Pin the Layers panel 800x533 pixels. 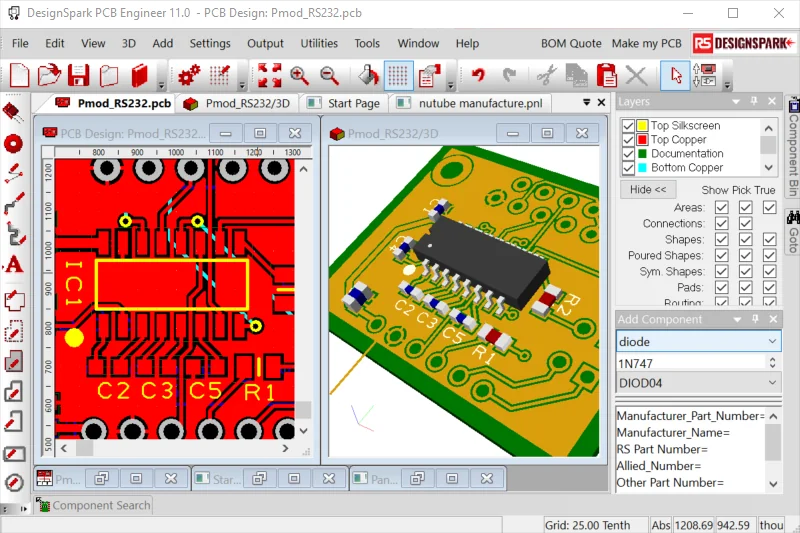tap(754, 101)
